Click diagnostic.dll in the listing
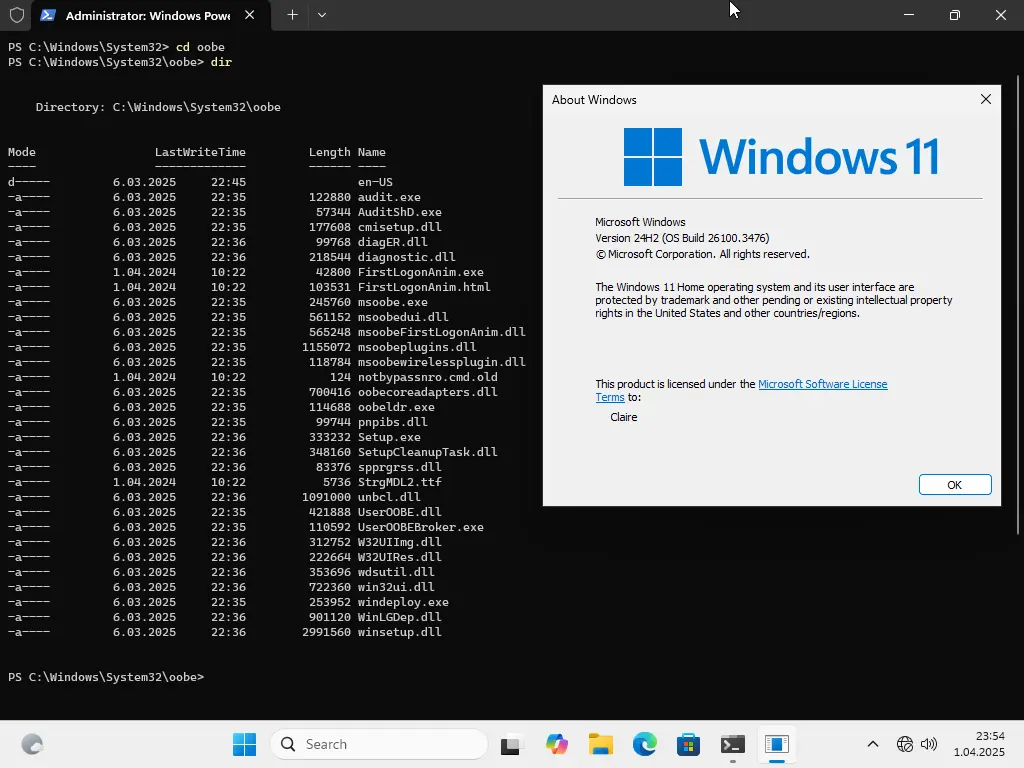The height and width of the screenshot is (768, 1024). 406,257
